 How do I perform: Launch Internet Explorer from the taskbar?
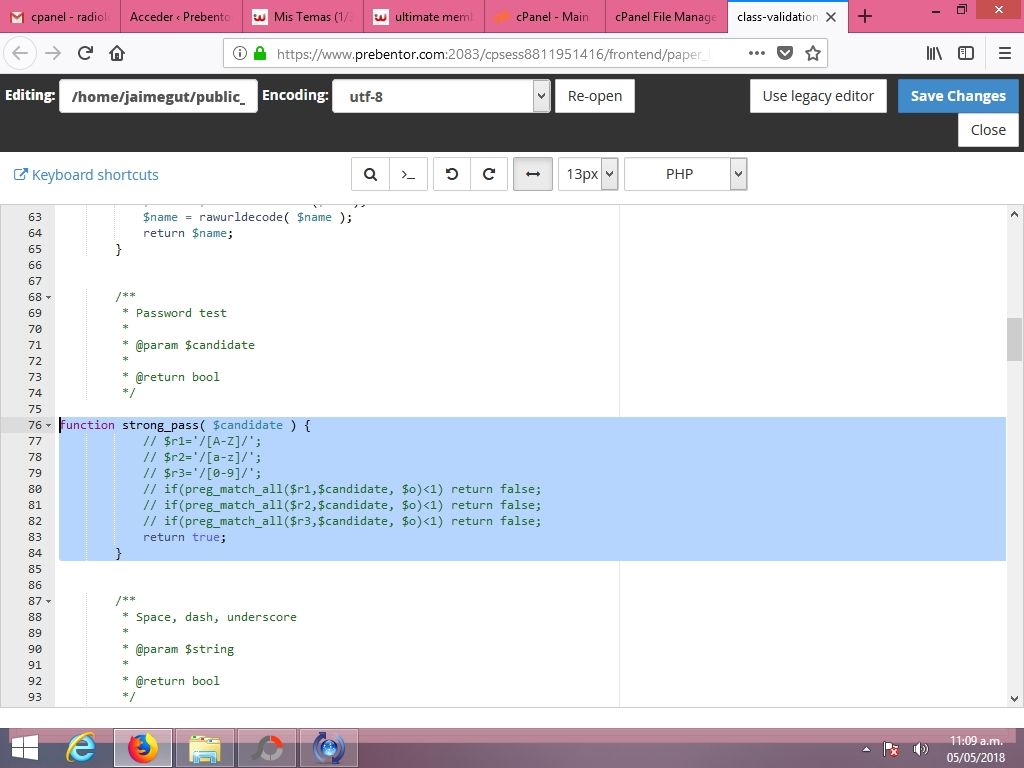coord(81,748)
